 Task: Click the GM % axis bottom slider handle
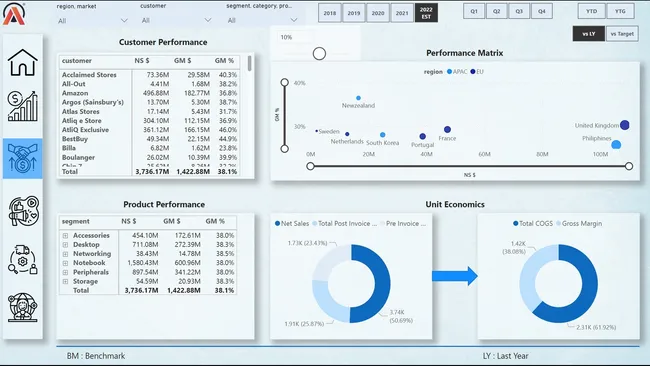click(x=284, y=148)
